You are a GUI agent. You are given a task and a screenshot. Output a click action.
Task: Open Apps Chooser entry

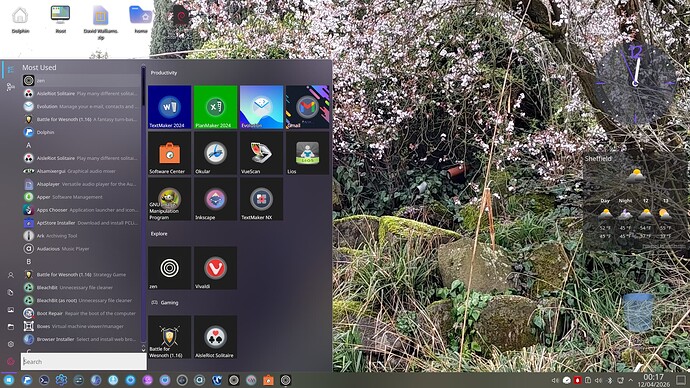point(81,210)
